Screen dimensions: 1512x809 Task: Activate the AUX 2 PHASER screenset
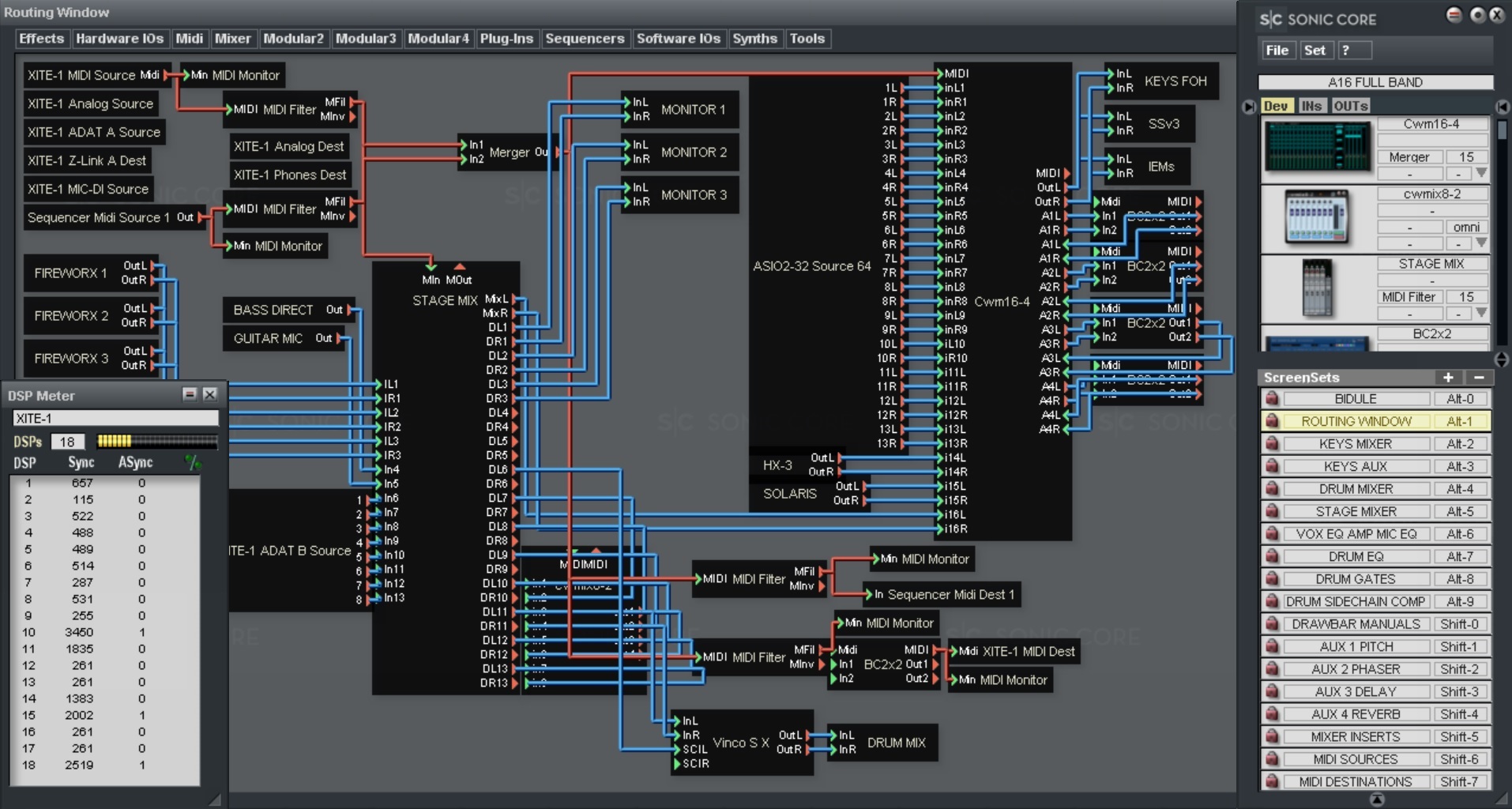click(1356, 669)
